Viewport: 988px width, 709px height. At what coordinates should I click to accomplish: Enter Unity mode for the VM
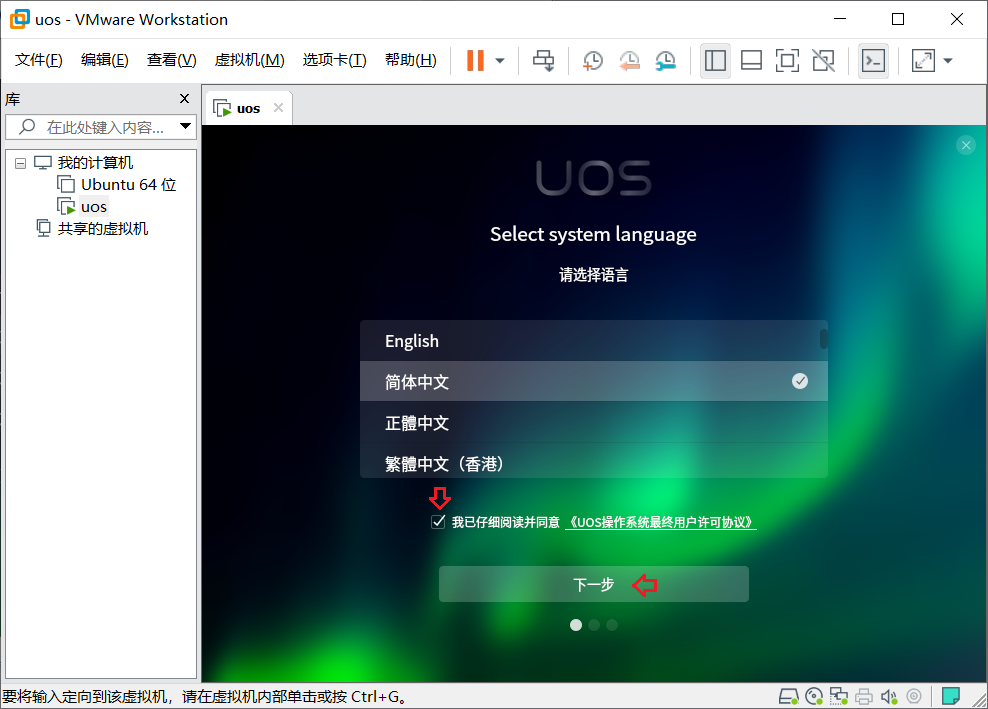pos(823,60)
